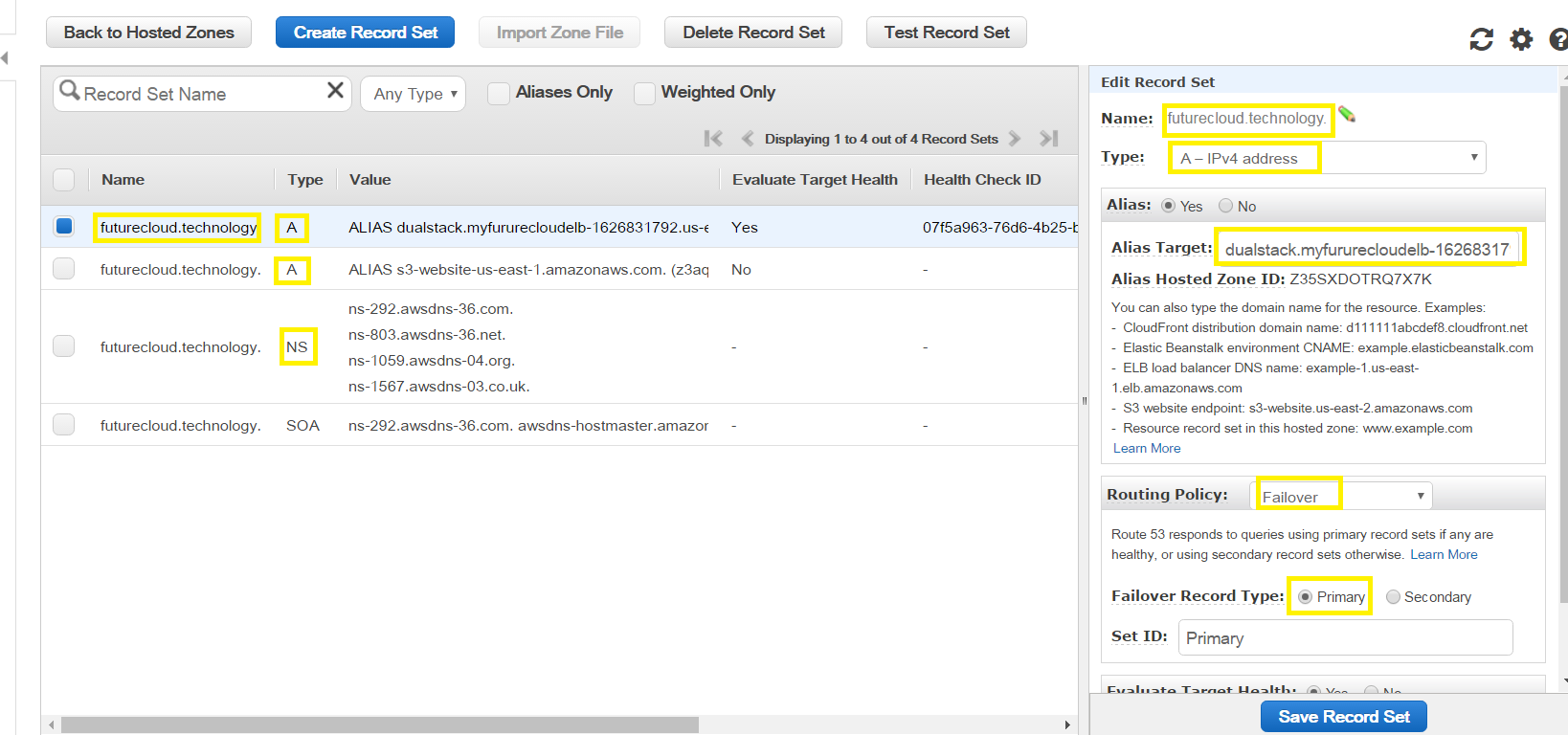Click Health Check ID column header
1568x735 pixels.
[982, 180]
